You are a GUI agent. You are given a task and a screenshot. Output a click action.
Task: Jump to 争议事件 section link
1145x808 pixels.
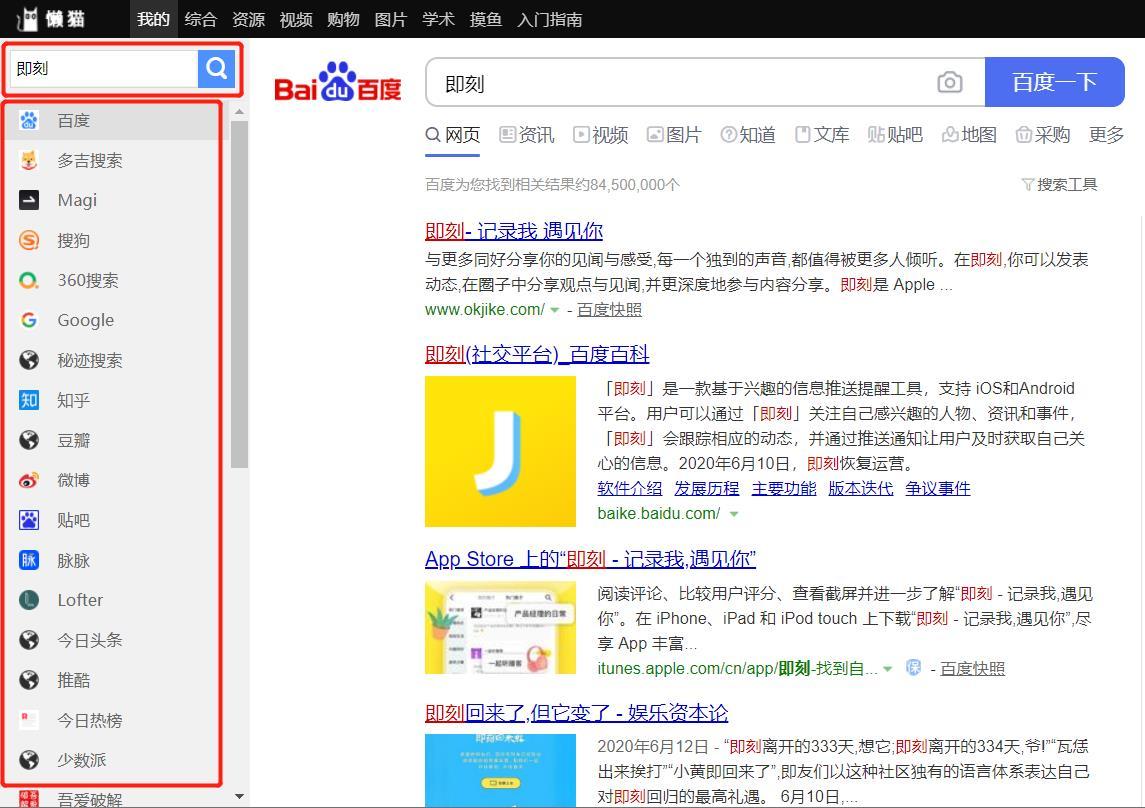(x=938, y=488)
